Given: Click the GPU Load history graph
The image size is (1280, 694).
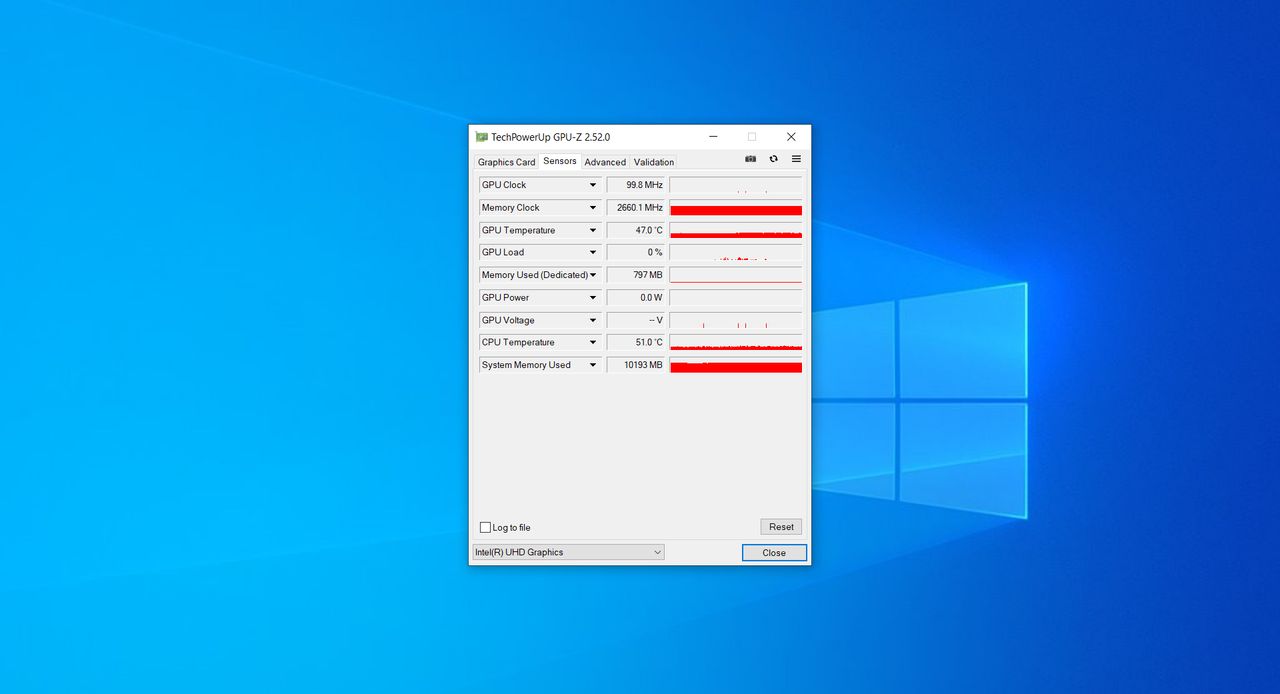Looking at the screenshot, I should coord(736,253).
